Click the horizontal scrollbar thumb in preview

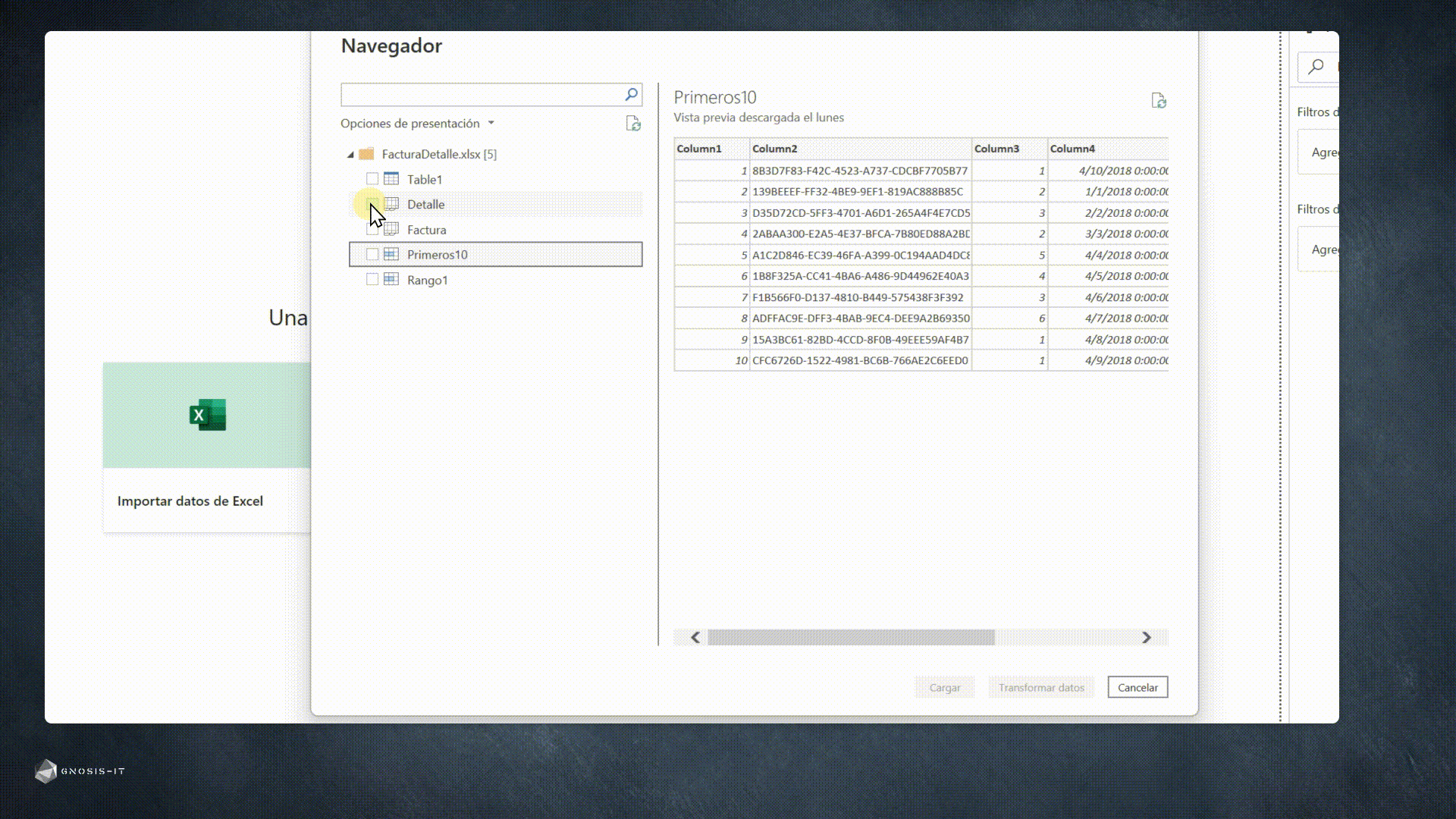click(x=851, y=638)
